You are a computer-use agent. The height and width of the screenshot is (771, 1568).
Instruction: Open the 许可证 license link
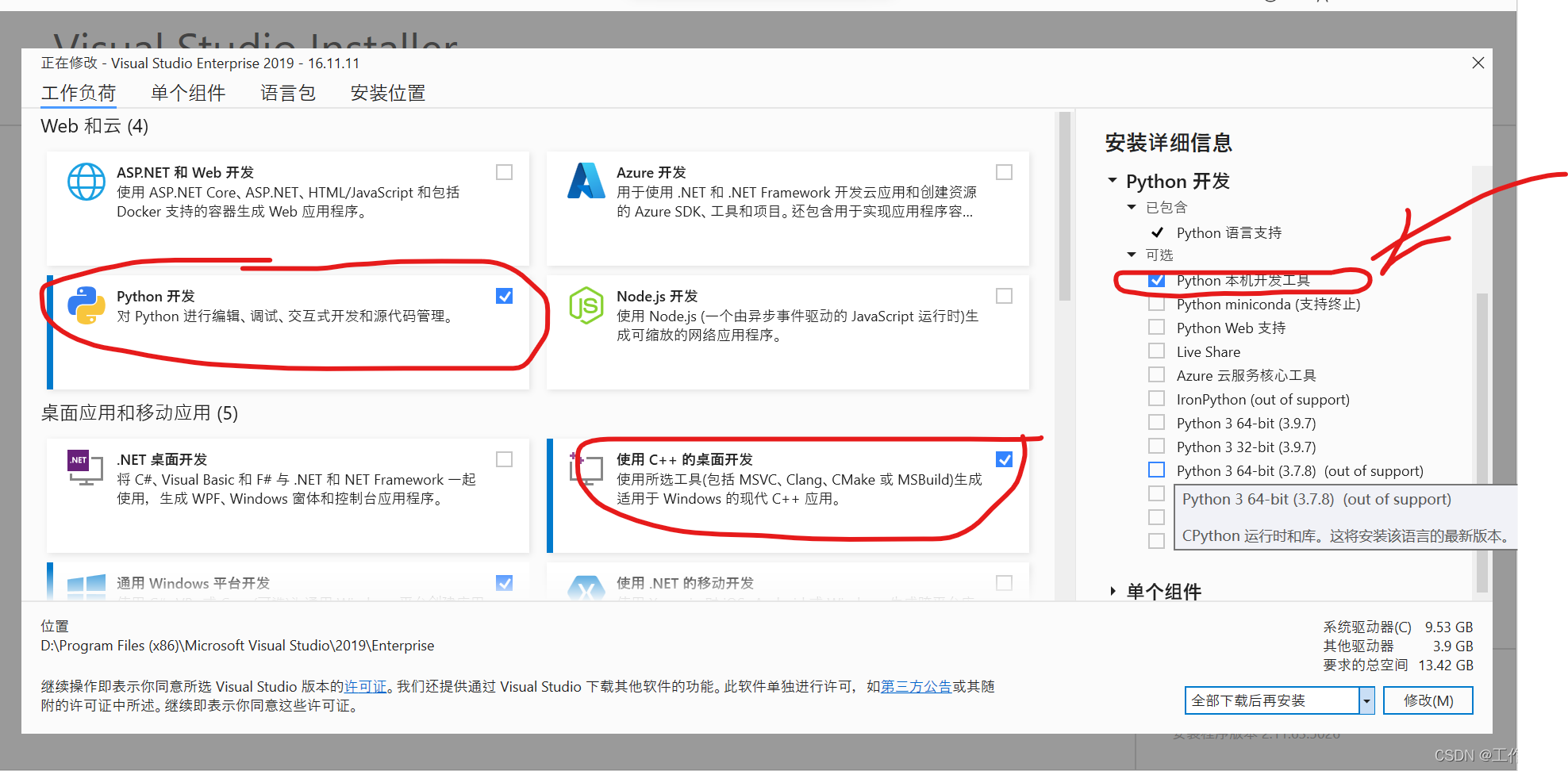click(365, 686)
